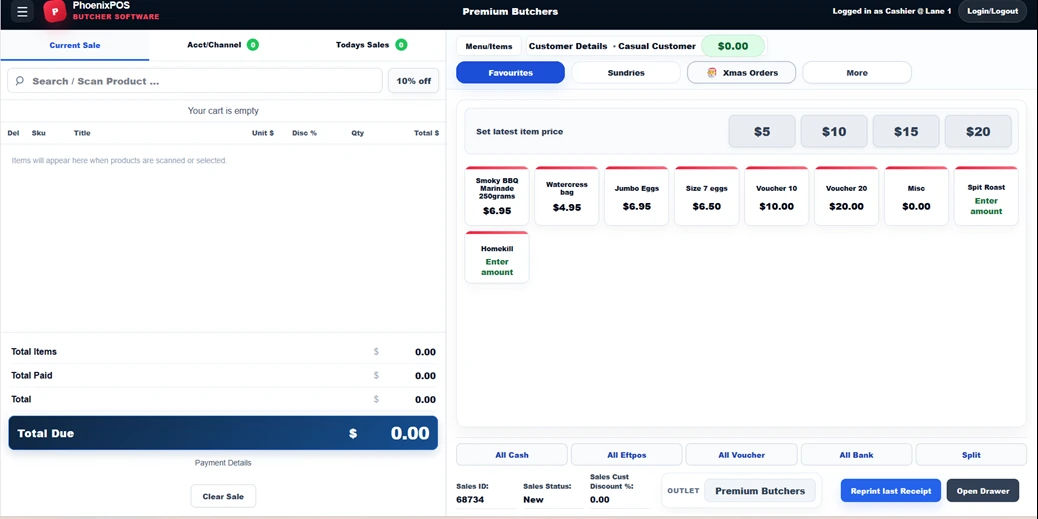Click Reprint last Receipt
This screenshot has height=519, width=1038.
890,491
